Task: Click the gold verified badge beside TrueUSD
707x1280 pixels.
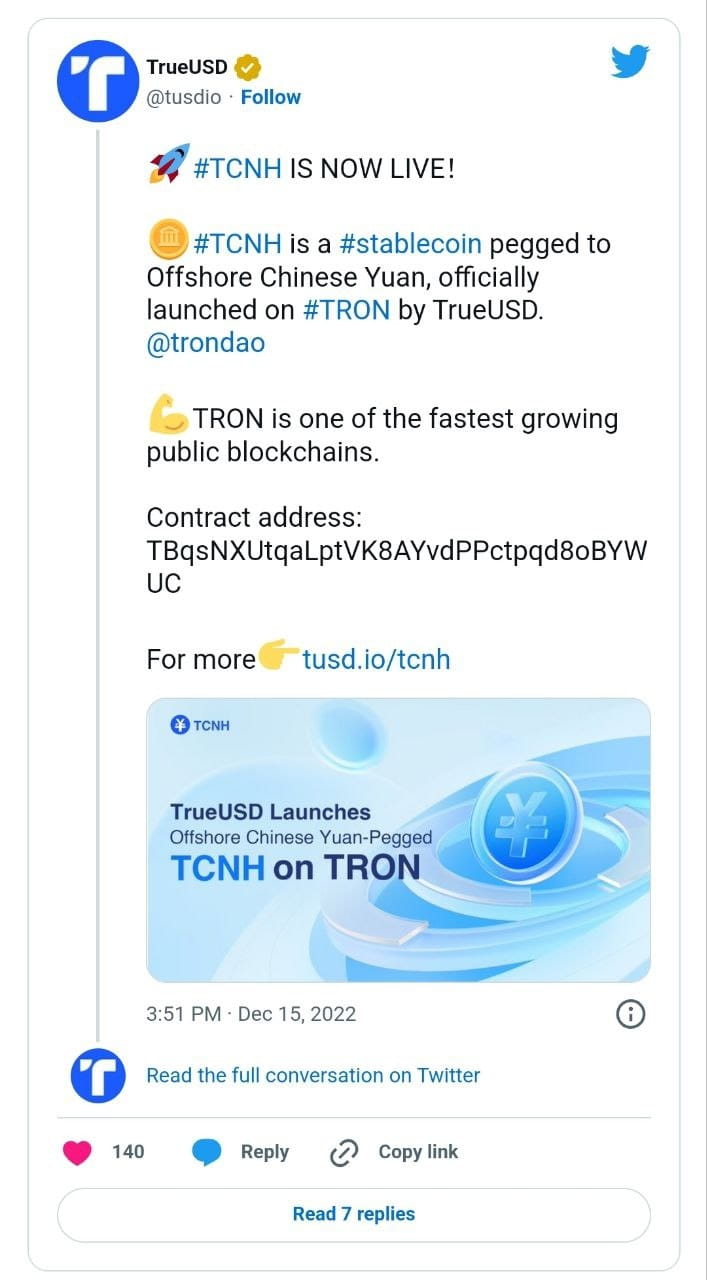Action: pos(248,68)
